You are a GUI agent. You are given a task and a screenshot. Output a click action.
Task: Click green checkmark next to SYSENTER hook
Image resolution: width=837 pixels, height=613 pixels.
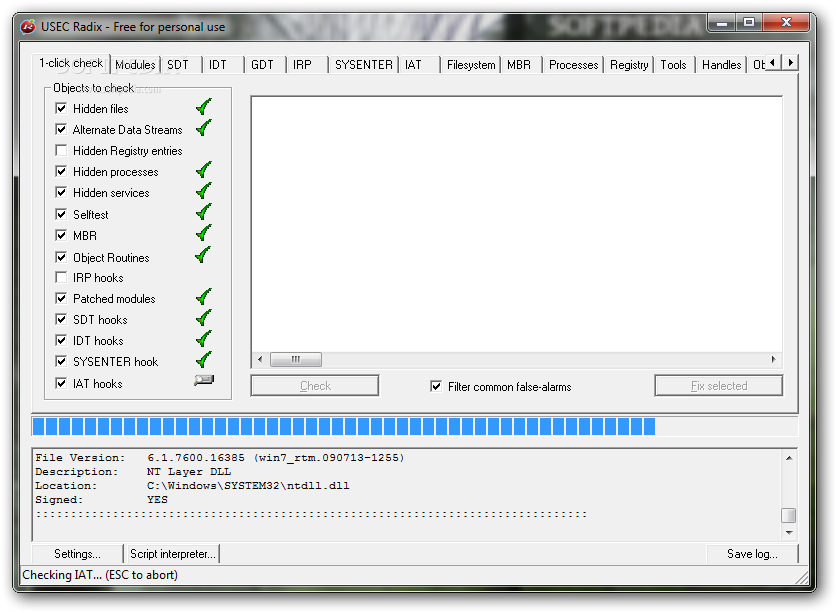[203, 360]
